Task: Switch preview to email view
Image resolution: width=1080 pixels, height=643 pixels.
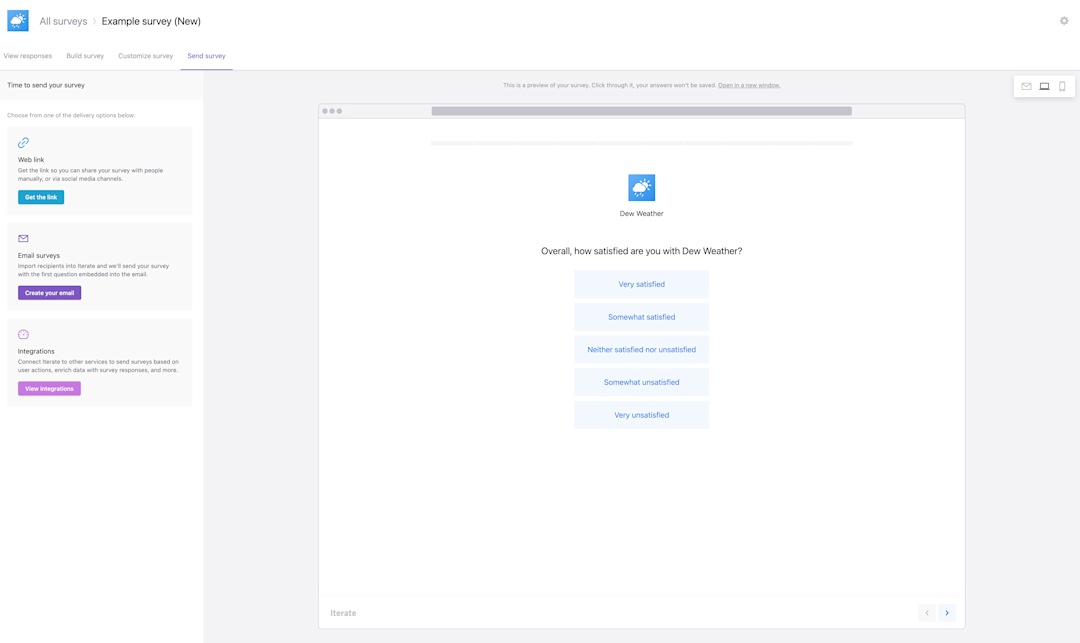Action: 1026,86
